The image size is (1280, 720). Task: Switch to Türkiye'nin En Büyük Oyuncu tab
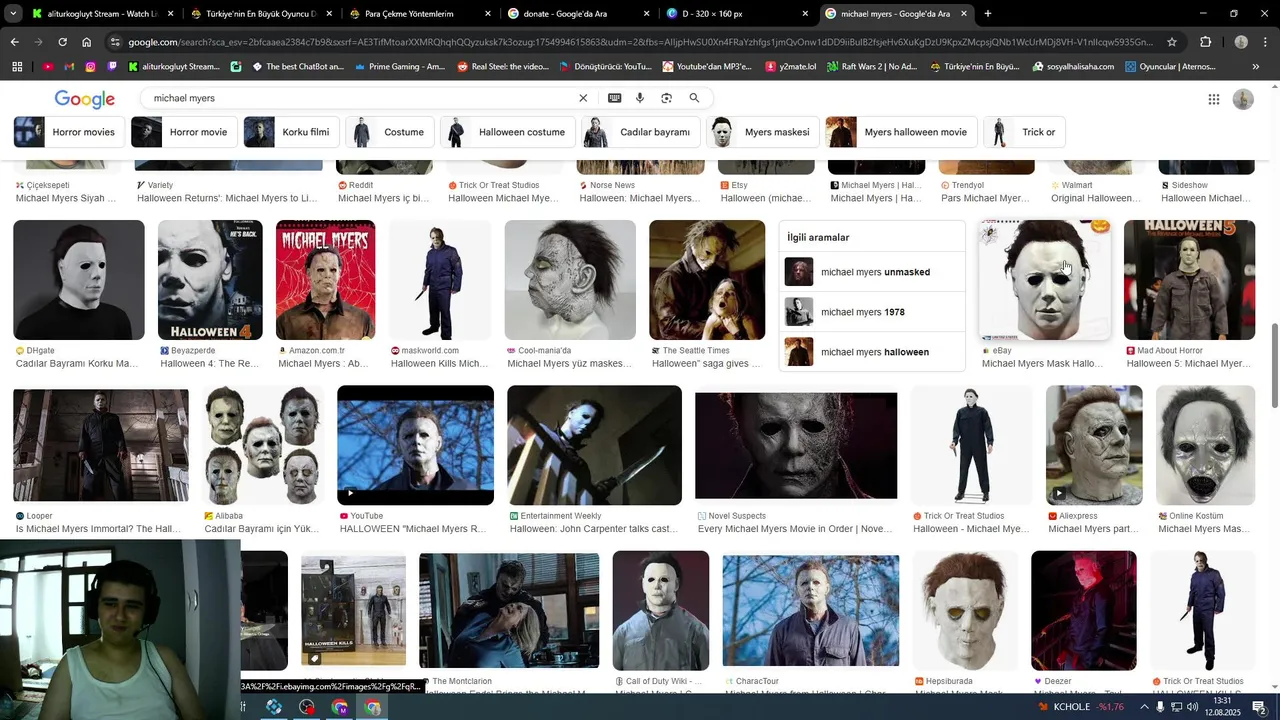[x=262, y=14]
